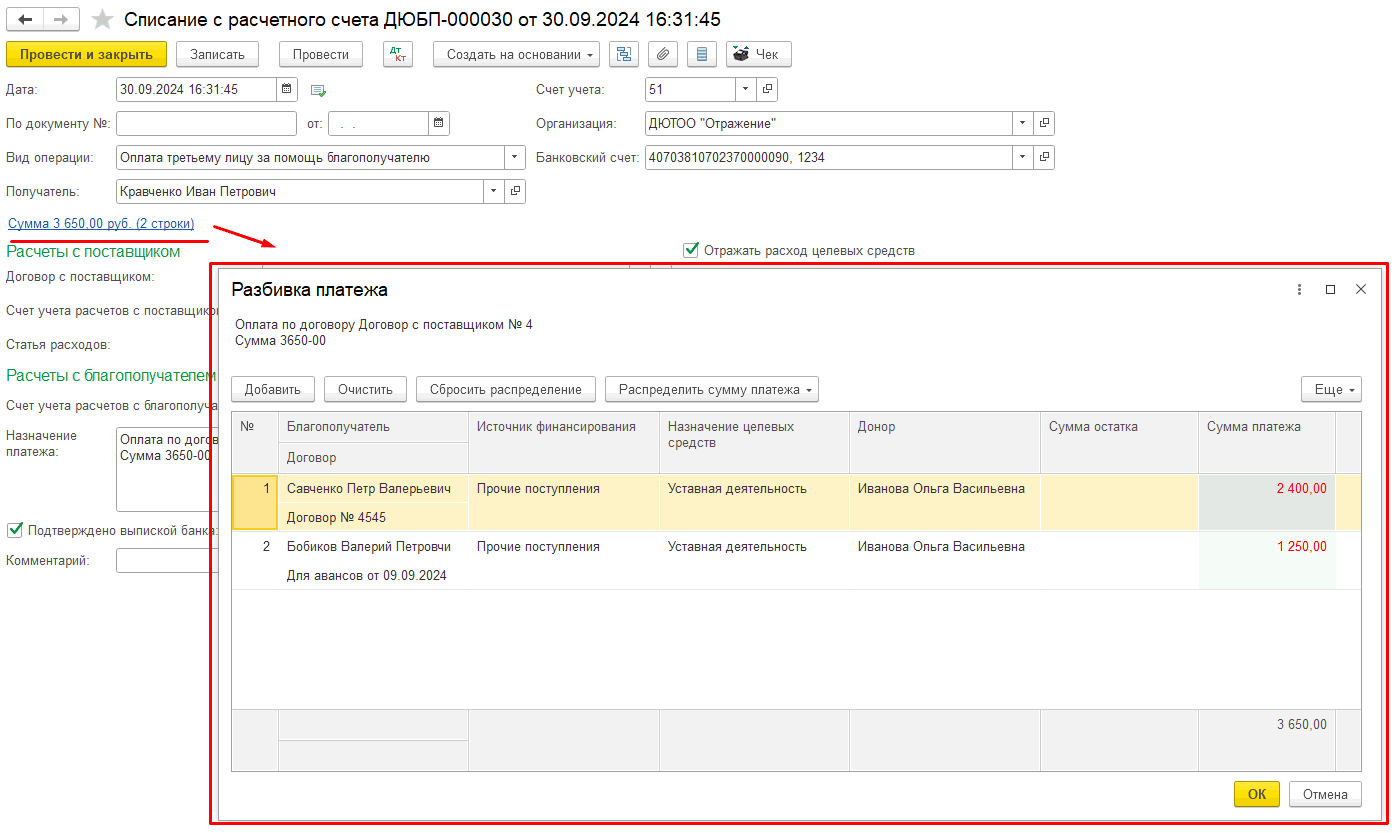Select the Бобиков Валерий Петрович row

(368, 547)
